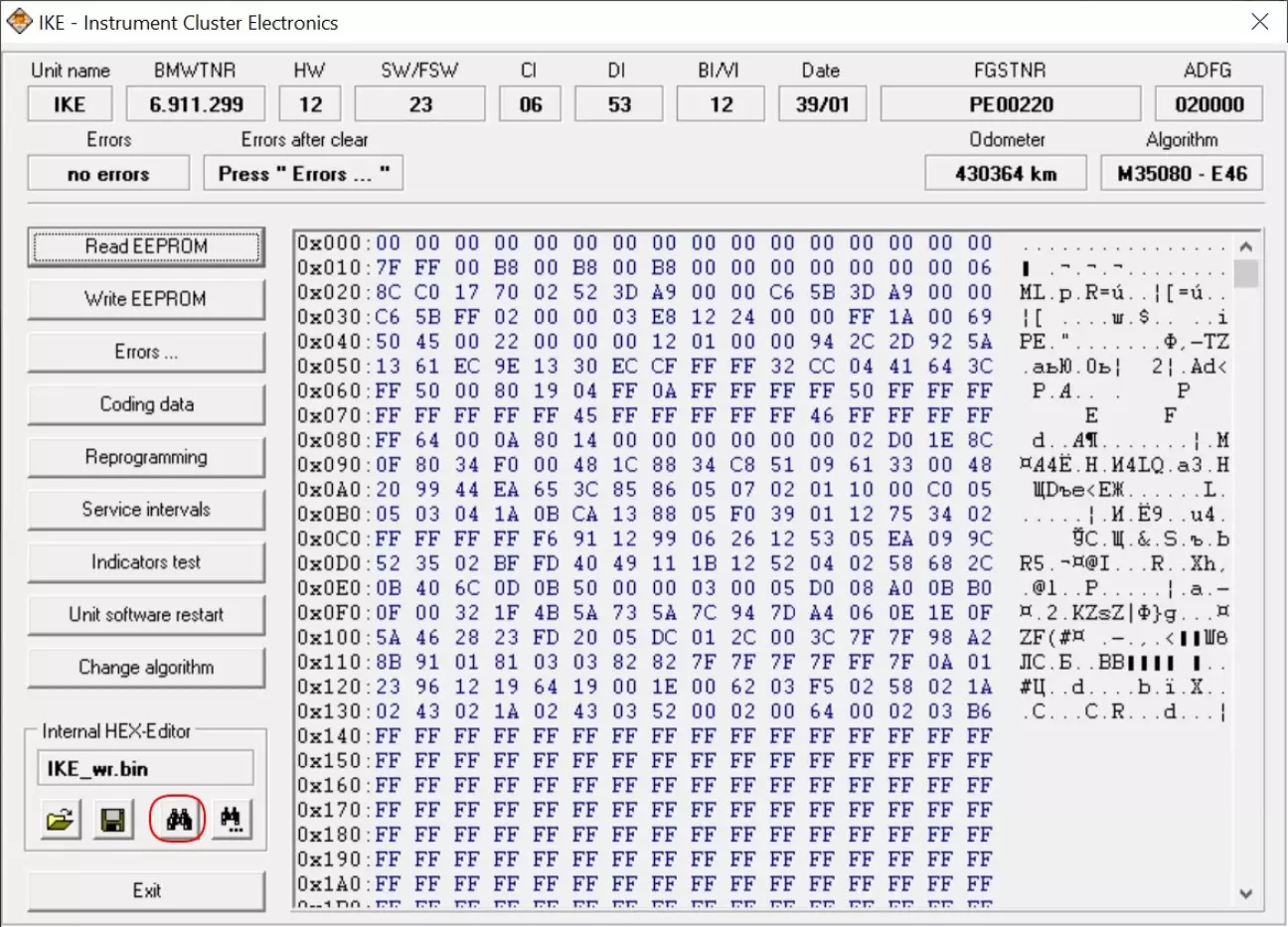Exit the IKE window via Exit button

pos(145,891)
